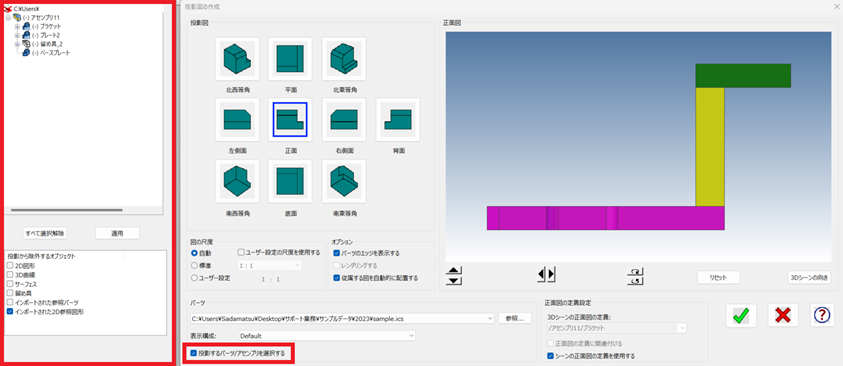The image size is (843, 366).
Task: Click the すべて選択解除 button
Action: [45, 233]
